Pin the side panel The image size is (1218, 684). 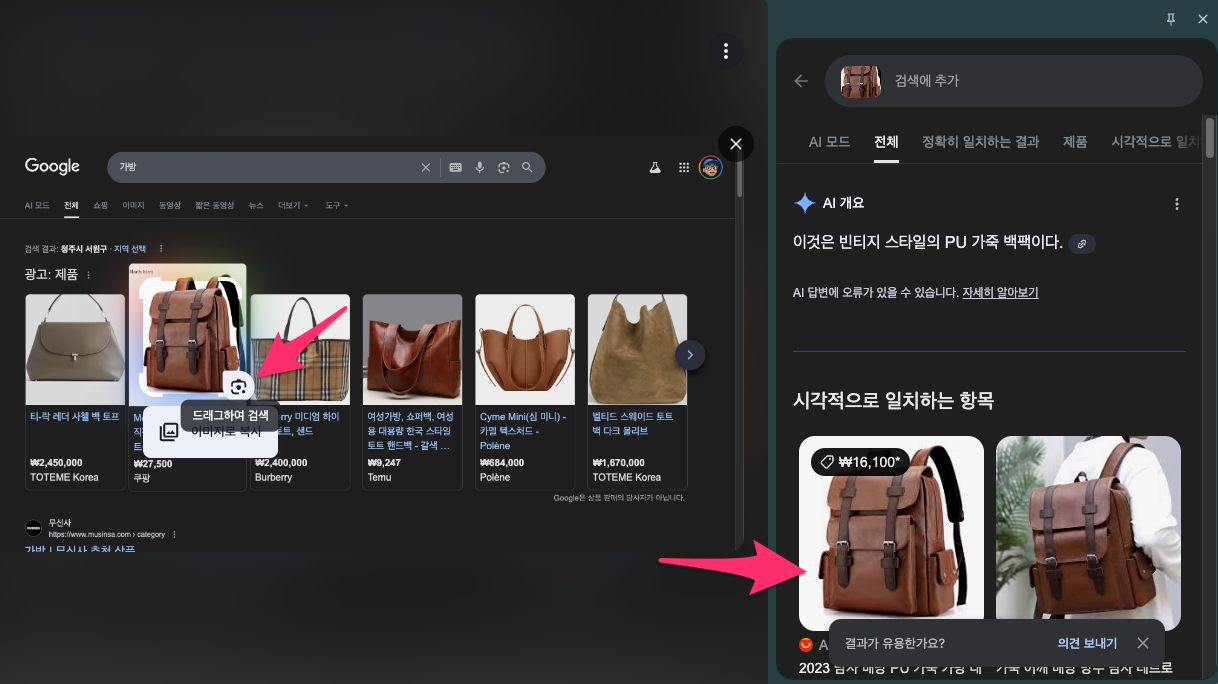(x=1172, y=19)
